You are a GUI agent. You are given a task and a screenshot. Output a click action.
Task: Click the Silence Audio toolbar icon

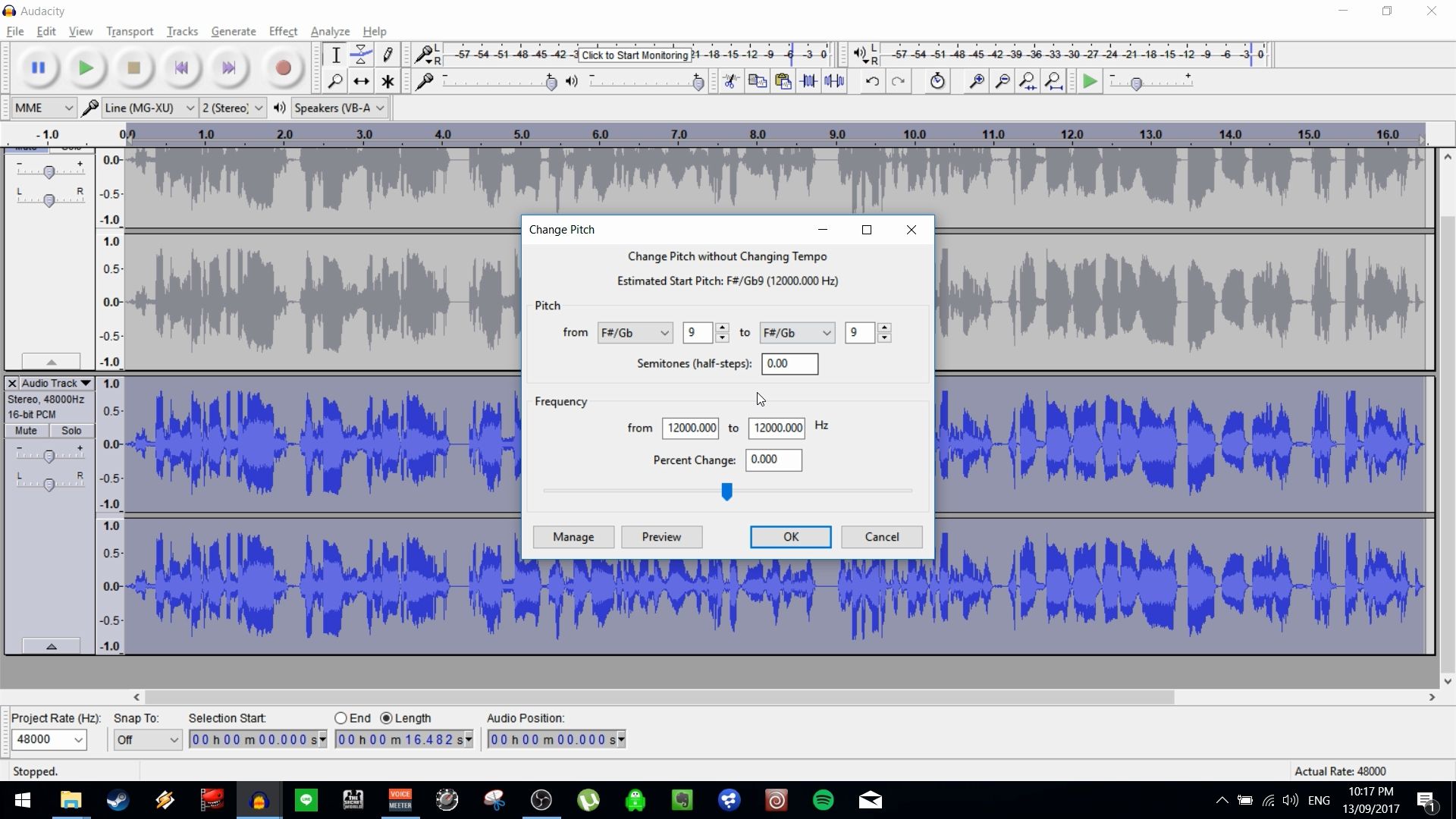834,81
